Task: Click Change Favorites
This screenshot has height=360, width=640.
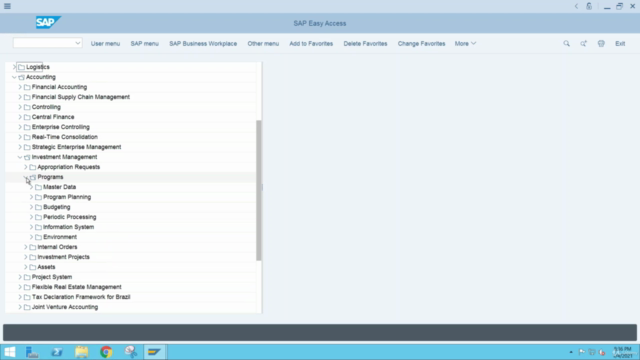Action: 422,43
